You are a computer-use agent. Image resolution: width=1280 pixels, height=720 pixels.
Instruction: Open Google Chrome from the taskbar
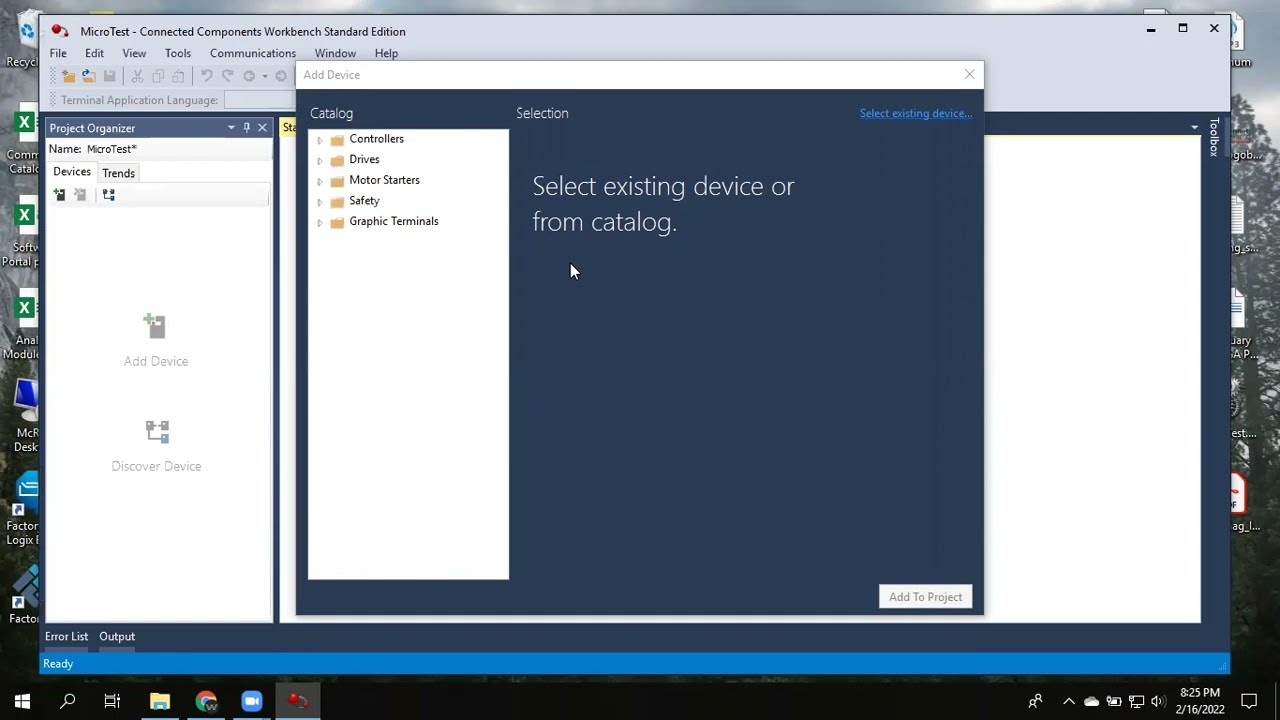[x=206, y=701]
